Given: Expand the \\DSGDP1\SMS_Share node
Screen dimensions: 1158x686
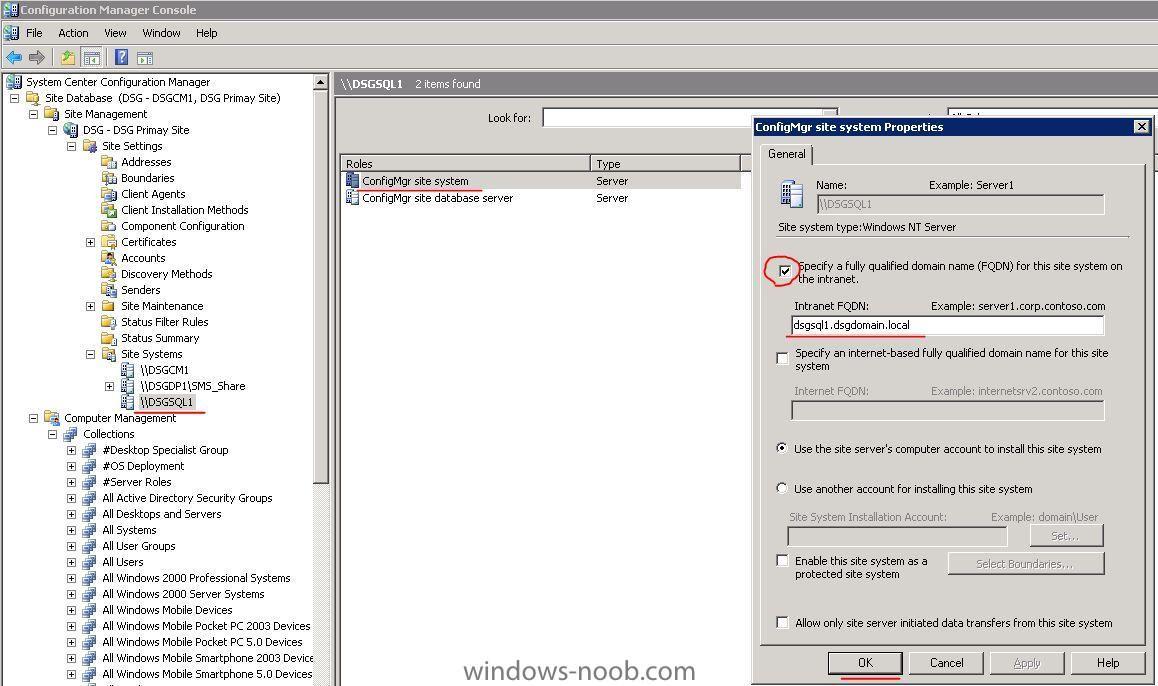Looking at the screenshot, I should pyautogui.click(x=109, y=386).
